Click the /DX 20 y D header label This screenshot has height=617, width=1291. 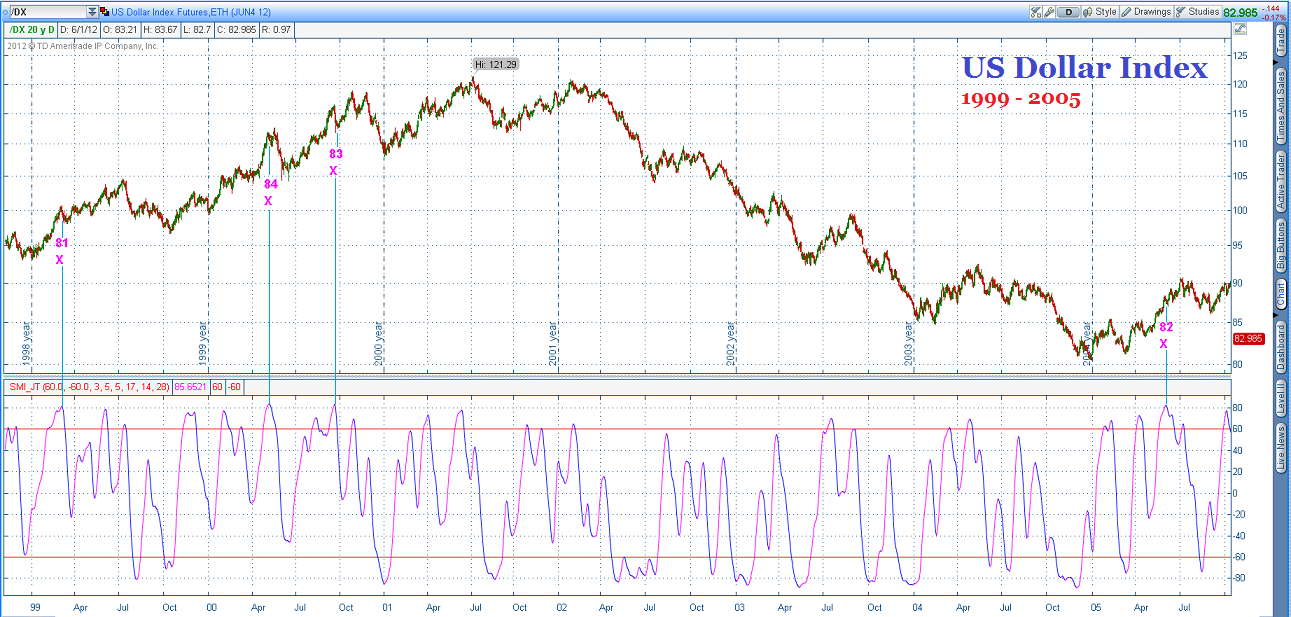point(32,30)
